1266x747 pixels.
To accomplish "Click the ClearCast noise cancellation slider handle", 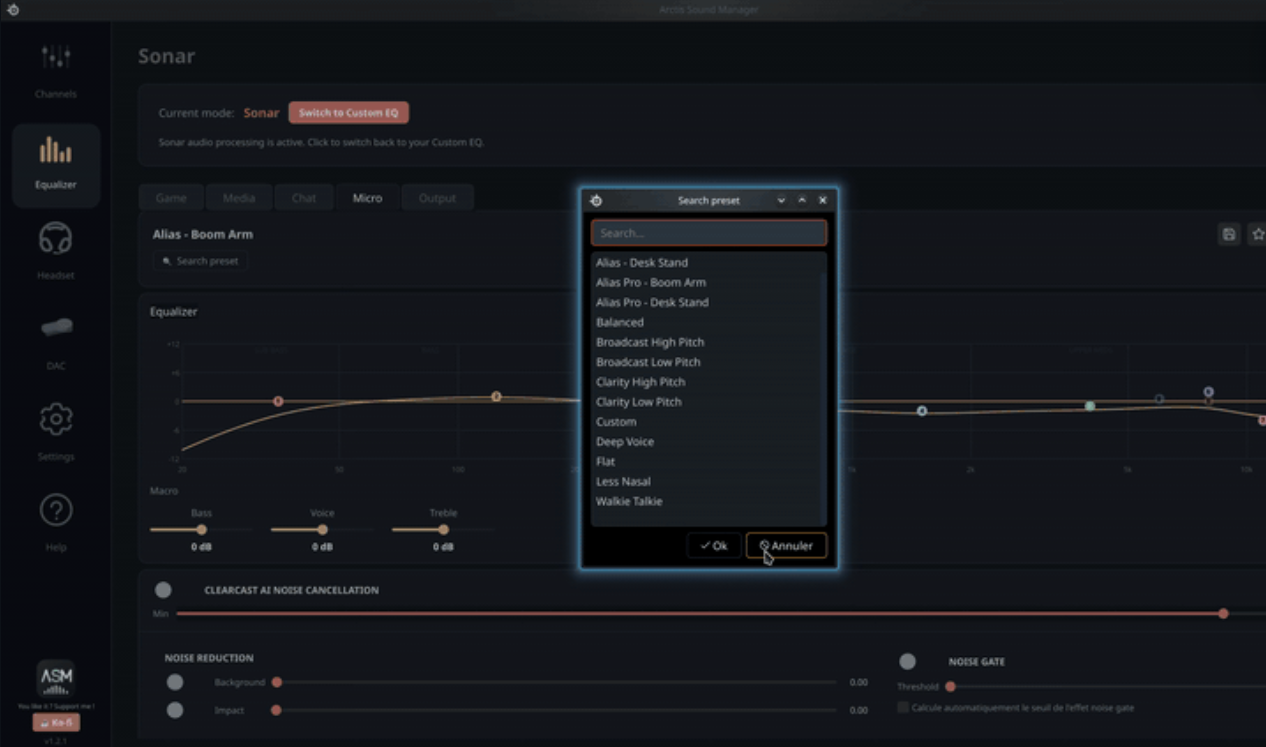I will click(1223, 613).
